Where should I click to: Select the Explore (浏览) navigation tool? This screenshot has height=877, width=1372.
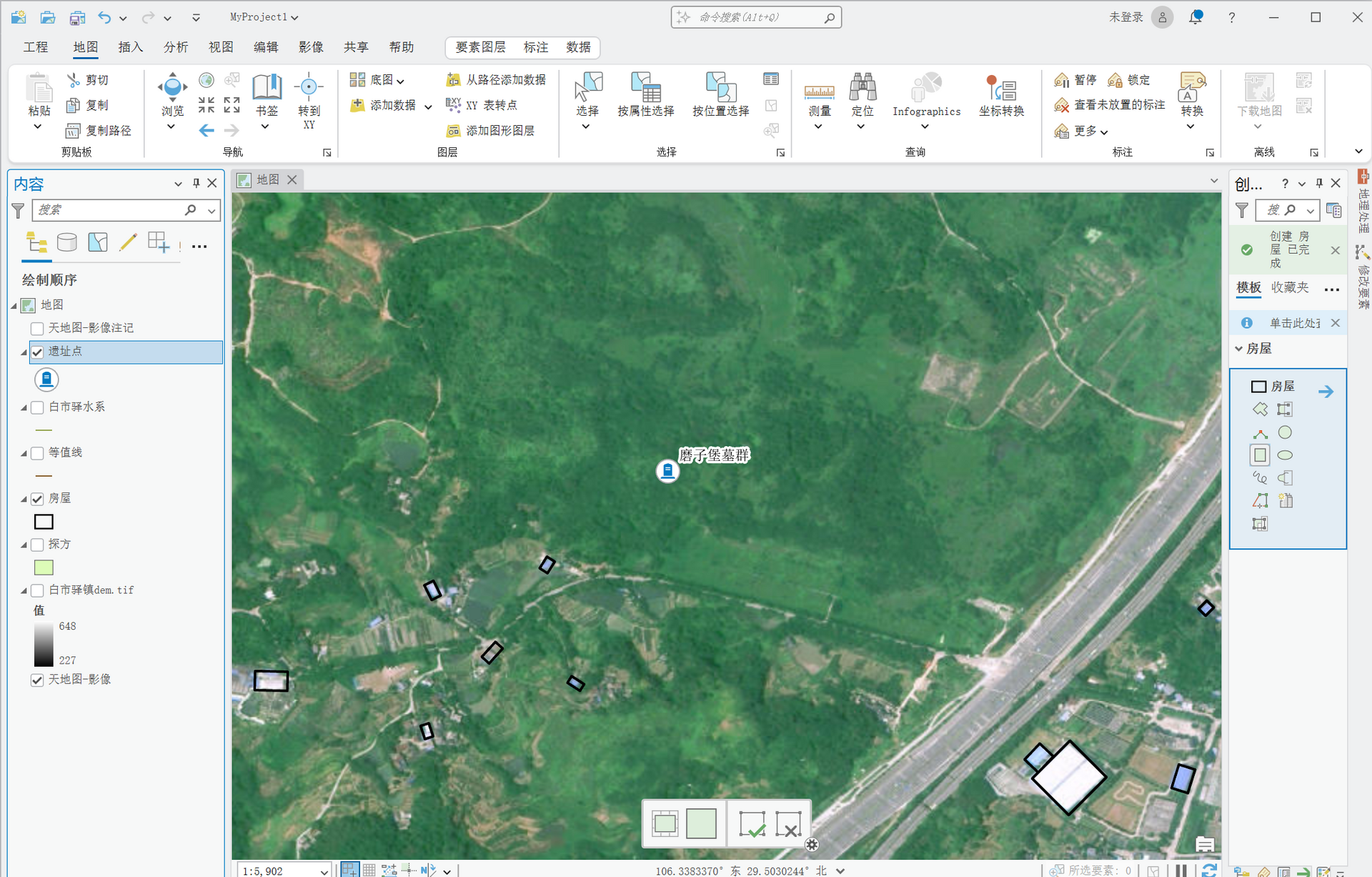(171, 88)
